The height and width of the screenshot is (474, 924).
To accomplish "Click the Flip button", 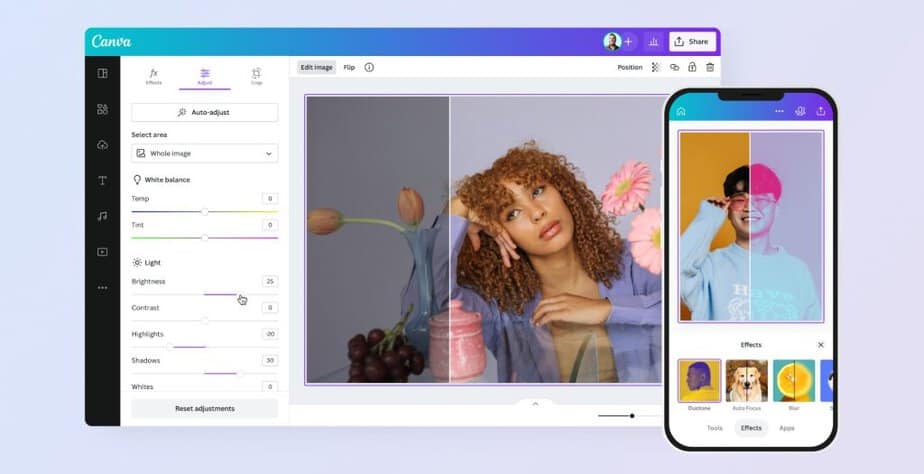I will (349, 67).
